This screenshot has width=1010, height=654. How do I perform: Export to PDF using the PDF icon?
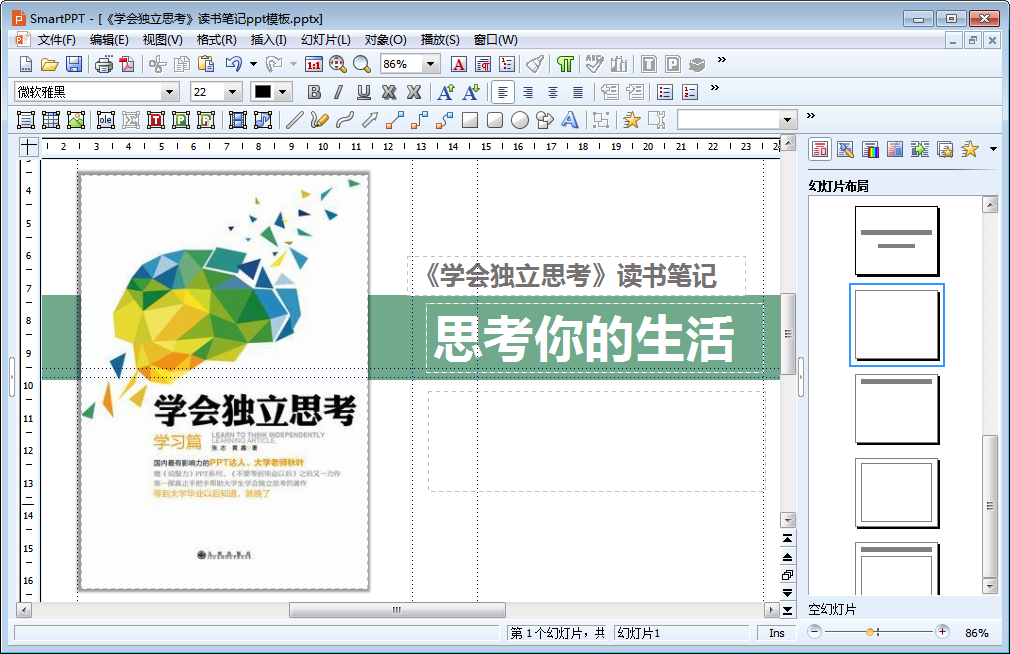(127, 64)
